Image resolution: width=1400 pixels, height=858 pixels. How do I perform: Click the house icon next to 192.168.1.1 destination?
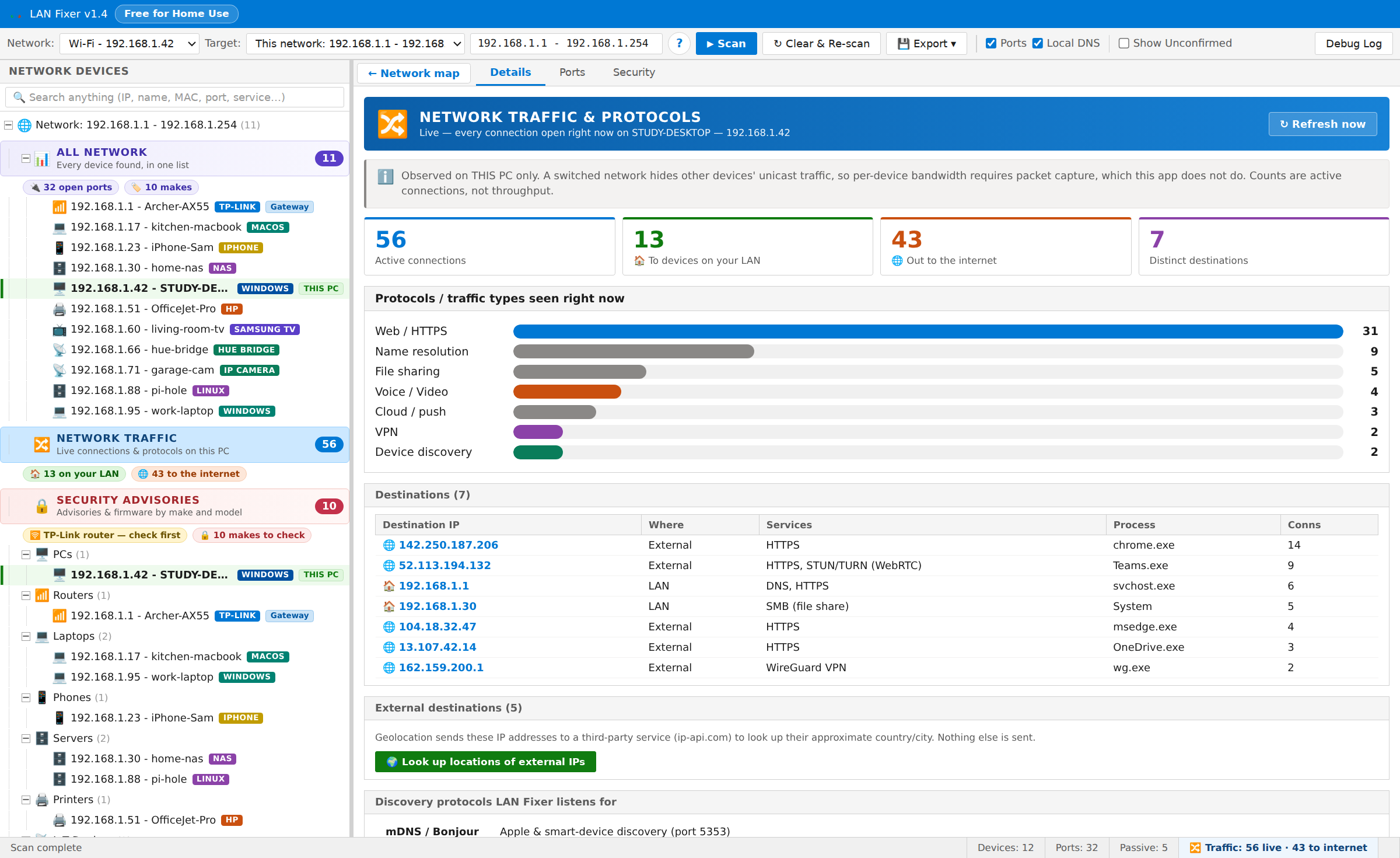389,586
